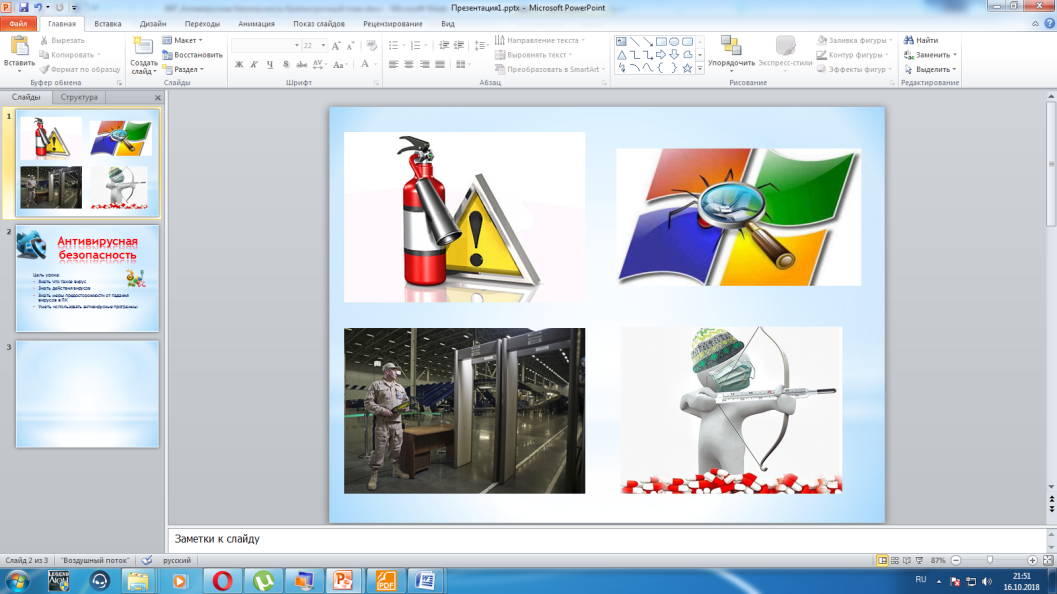
Task: Expand the shapes gallery More button
Action: [x=700, y=68]
